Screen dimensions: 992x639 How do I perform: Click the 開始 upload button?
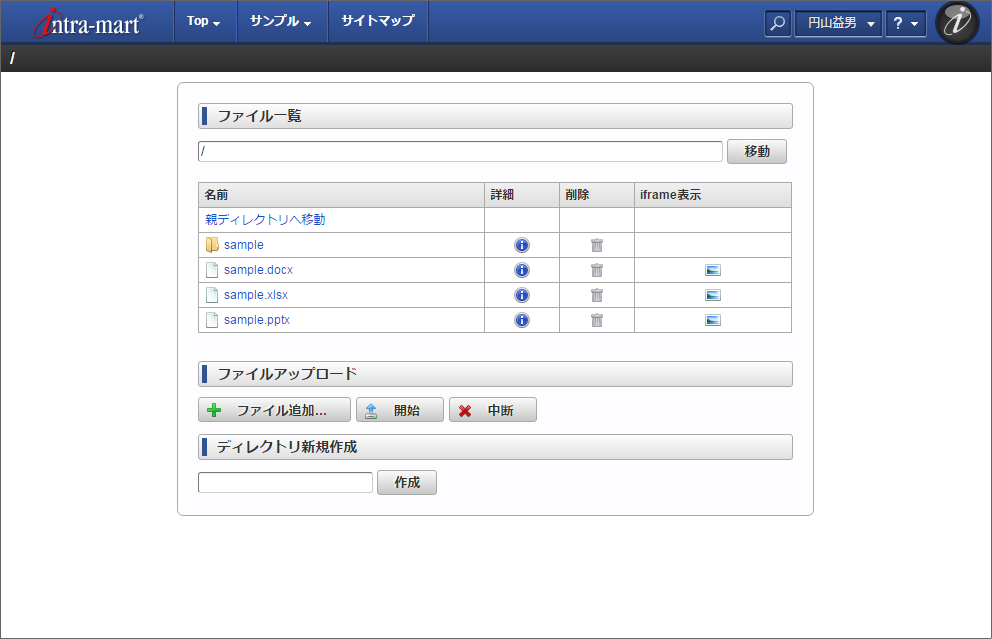pyautogui.click(x=400, y=410)
